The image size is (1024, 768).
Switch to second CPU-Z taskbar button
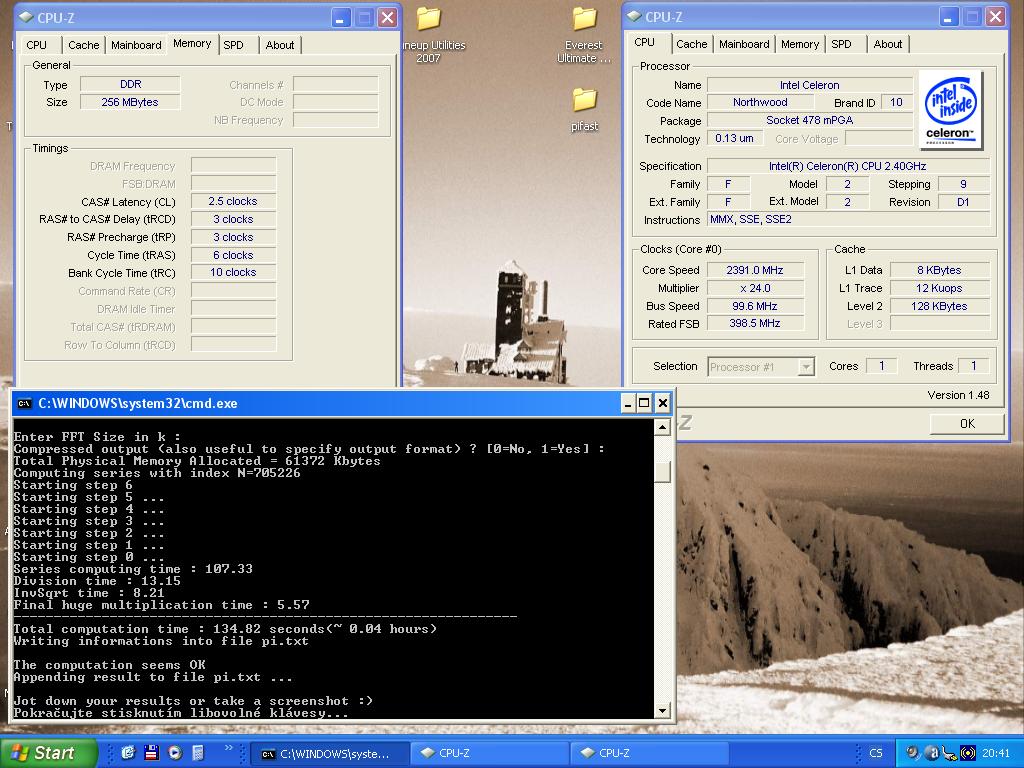tap(650, 754)
